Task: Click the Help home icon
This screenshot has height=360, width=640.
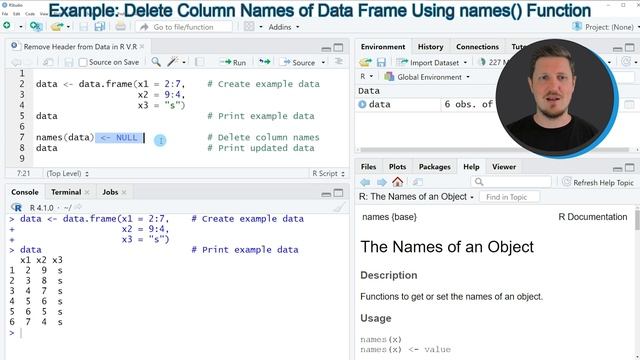Action: 398,182
